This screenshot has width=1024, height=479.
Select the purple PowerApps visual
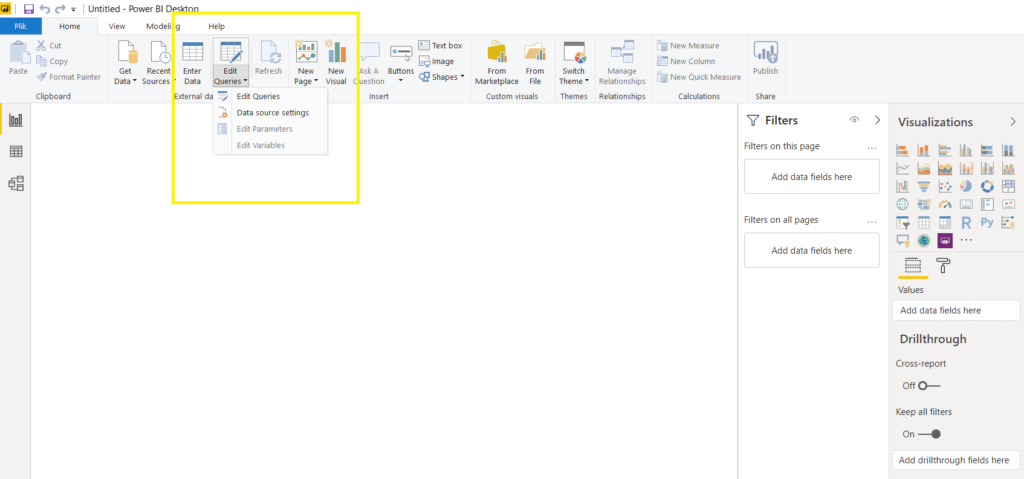(944, 240)
